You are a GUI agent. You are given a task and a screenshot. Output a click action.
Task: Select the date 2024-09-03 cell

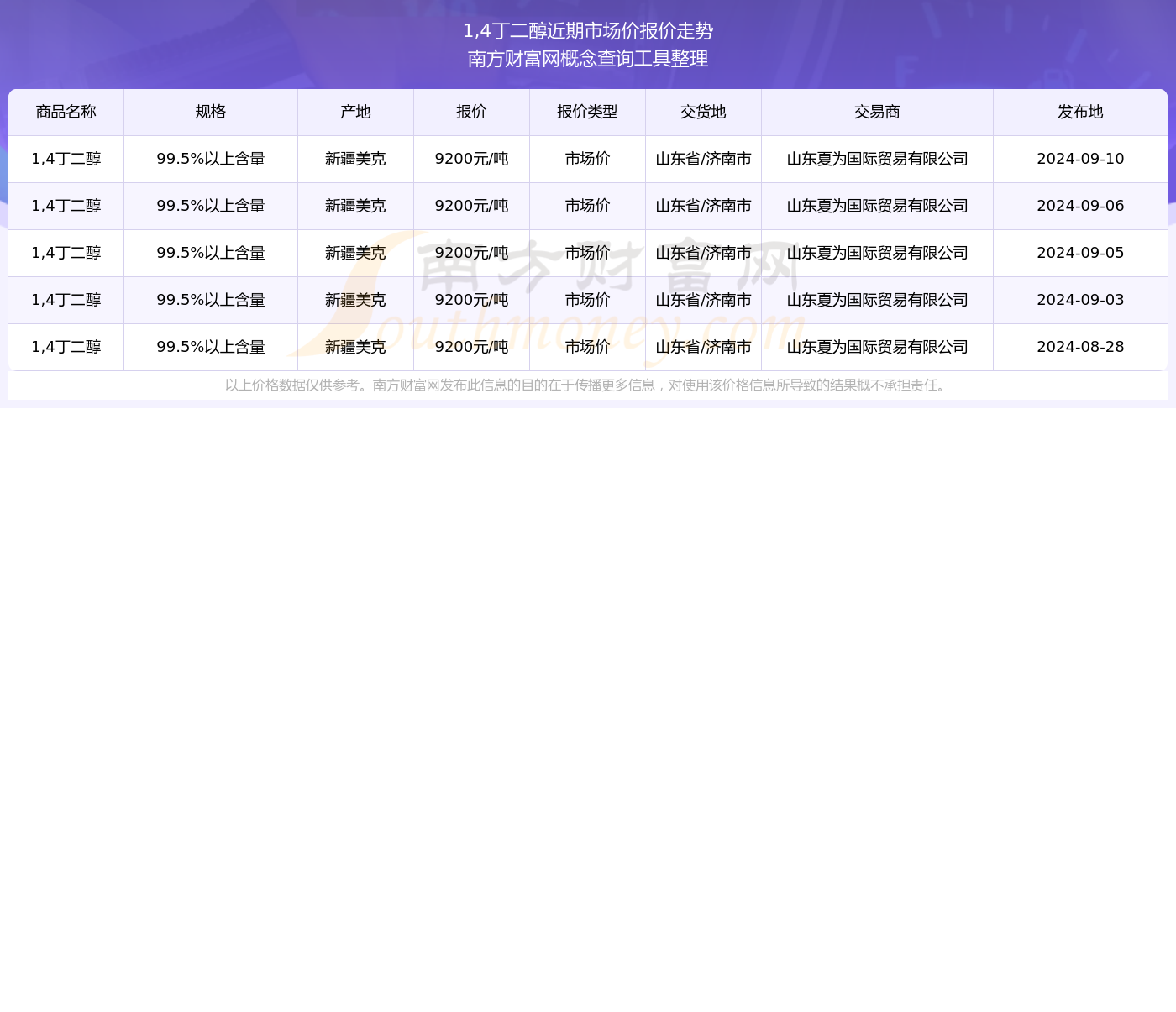pos(1080,300)
